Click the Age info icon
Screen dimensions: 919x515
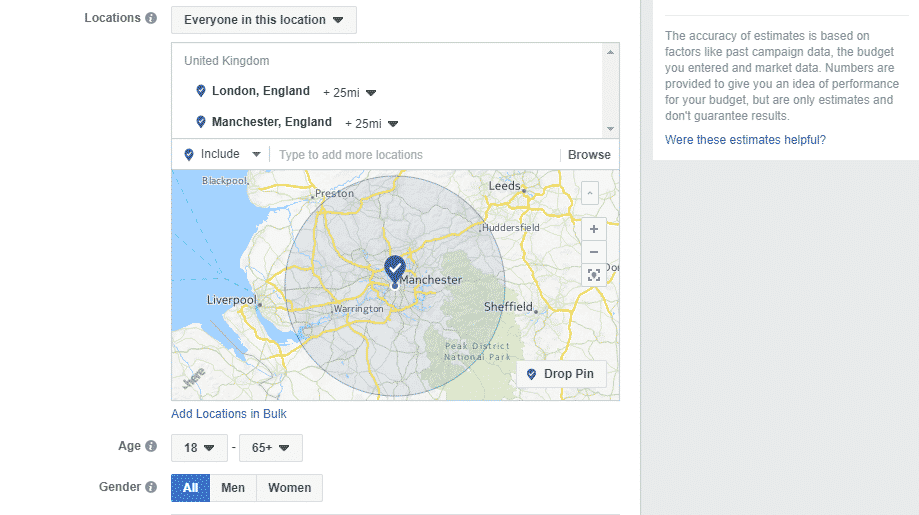pos(151,447)
